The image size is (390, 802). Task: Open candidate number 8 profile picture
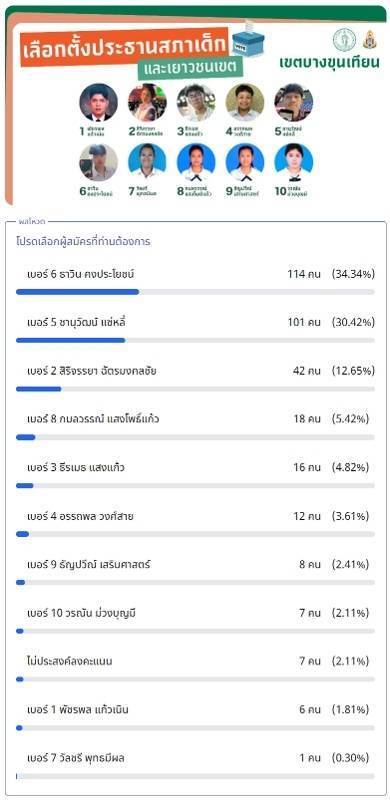[x=196, y=163]
